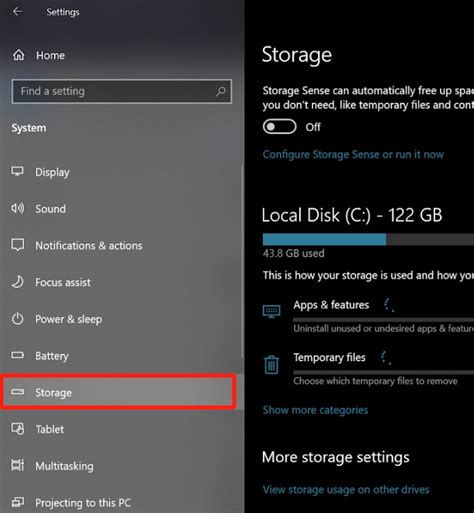
Task: Click Configure Storage Sense or run it now
Action: click(353, 154)
